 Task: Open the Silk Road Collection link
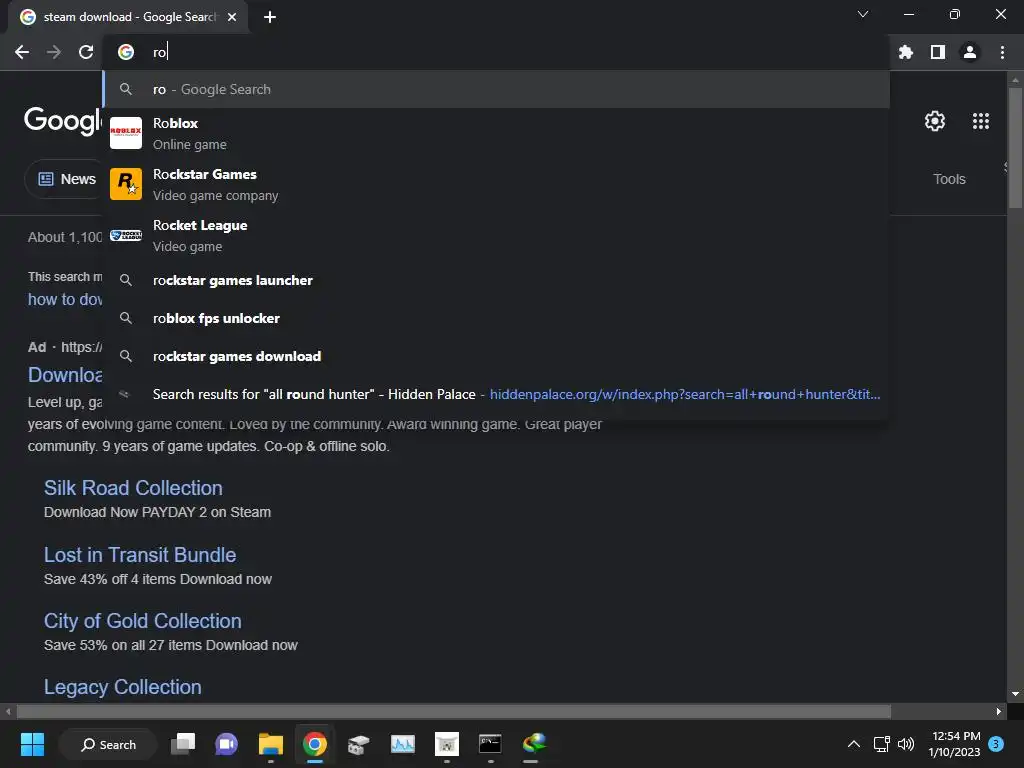(x=133, y=488)
